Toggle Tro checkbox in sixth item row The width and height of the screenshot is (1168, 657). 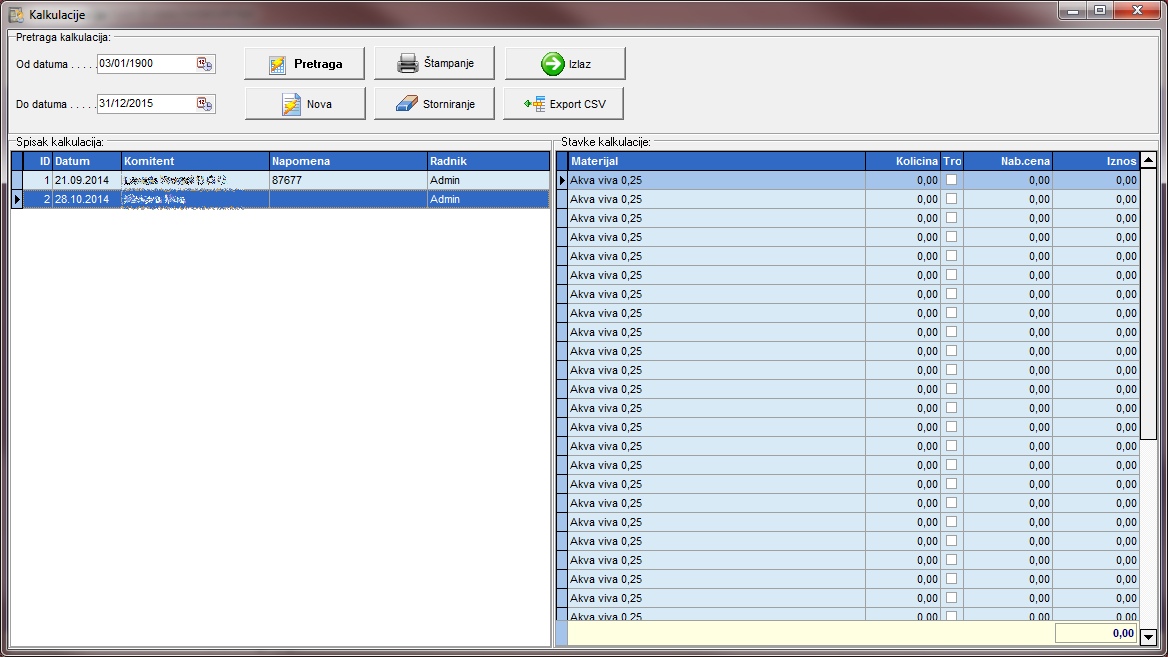(951, 275)
